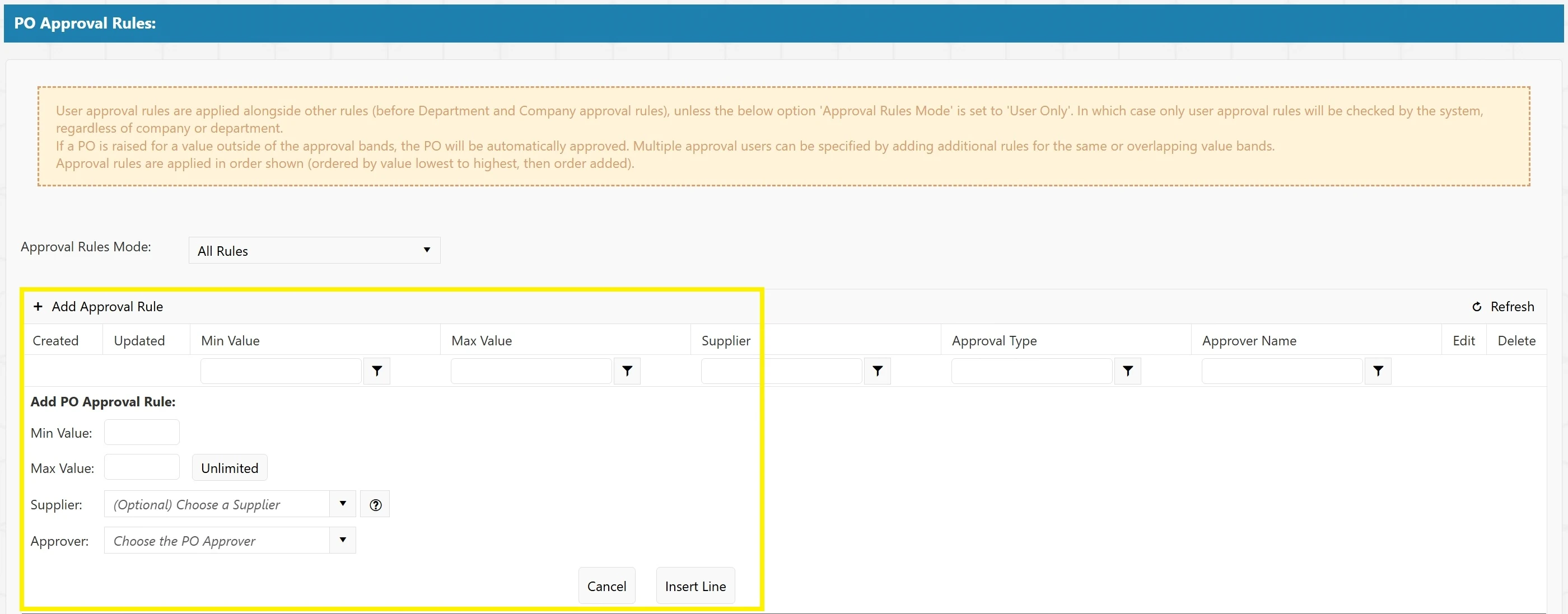Click the 'PO Approval Rules:' page title
The width and height of the screenshot is (1568, 614).
coord(85,23)
